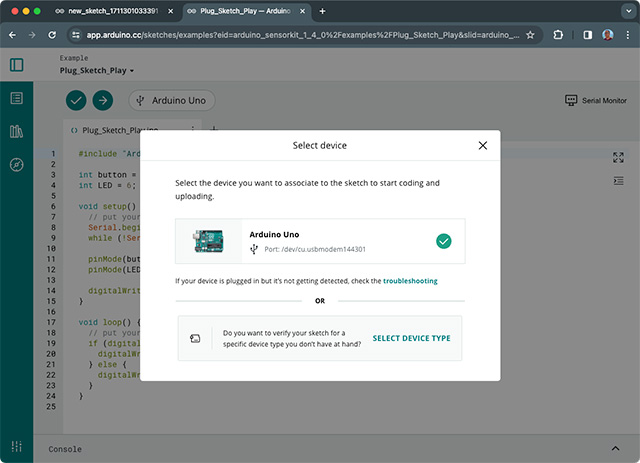The image size is (640, 463).
Task: Open the Arduino Uno board selector
Action: coord(172,100)
